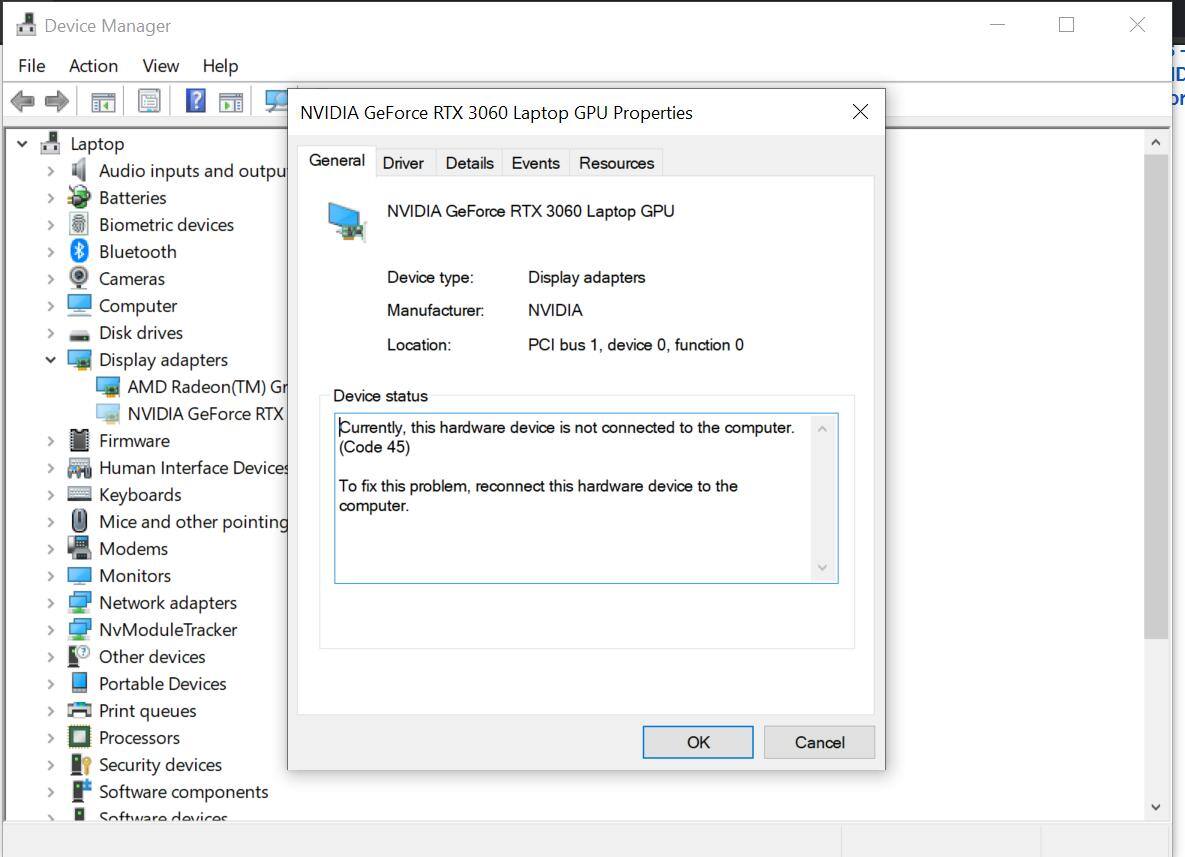Collapse the Laptop root node
The height and width of the screenshot is (857, 1185).
click(22, 144)
